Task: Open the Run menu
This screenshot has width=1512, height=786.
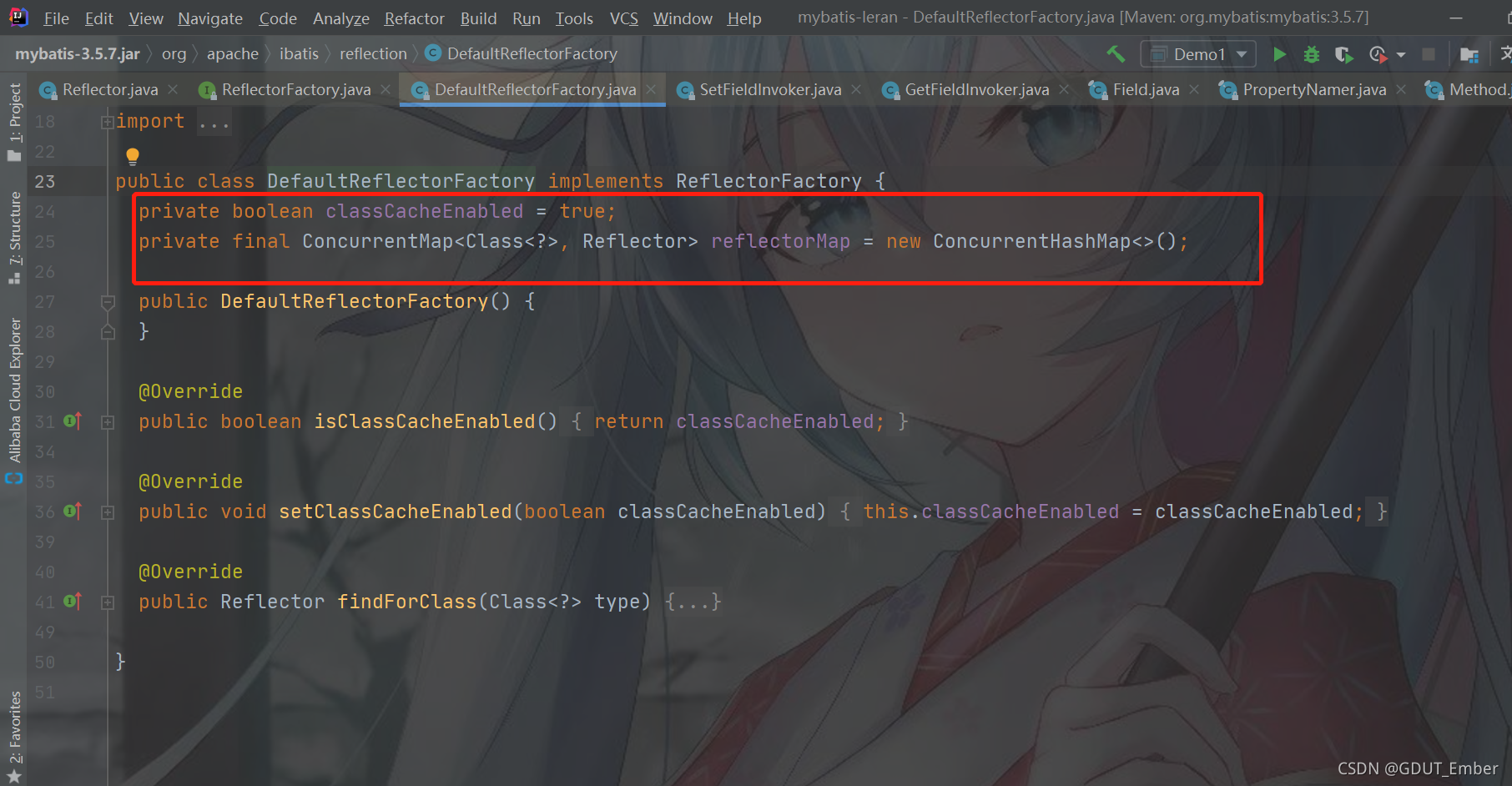Action: pyautogui.click(x=527, y=18)
